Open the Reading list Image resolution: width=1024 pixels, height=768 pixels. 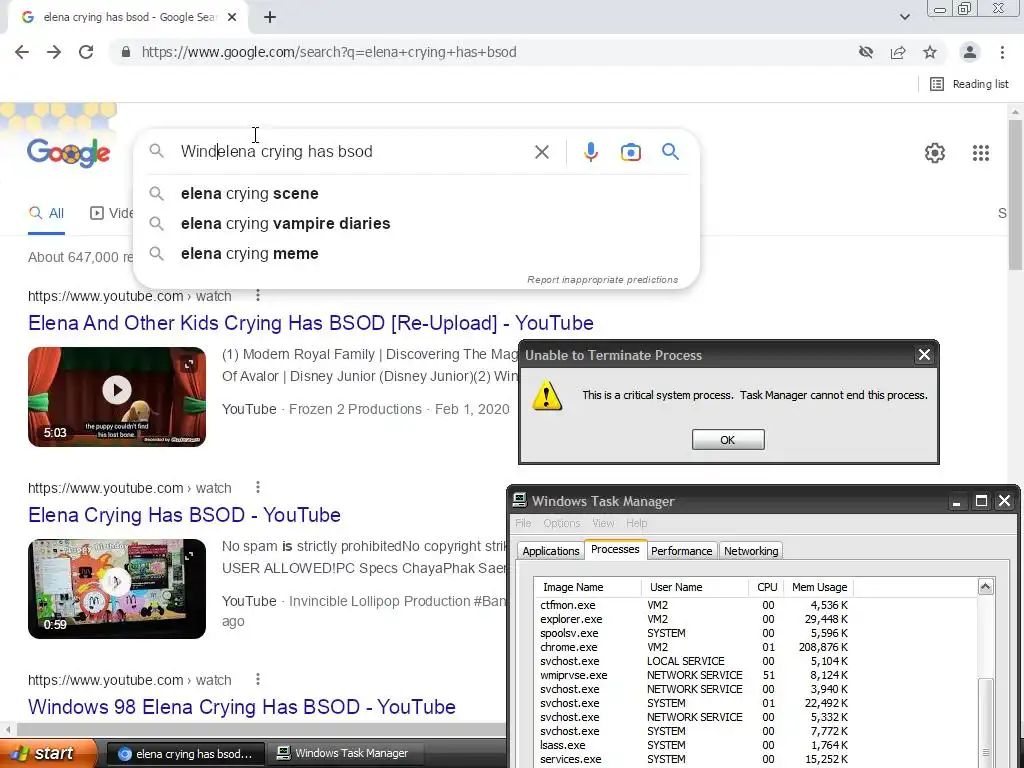coord(969,84)
